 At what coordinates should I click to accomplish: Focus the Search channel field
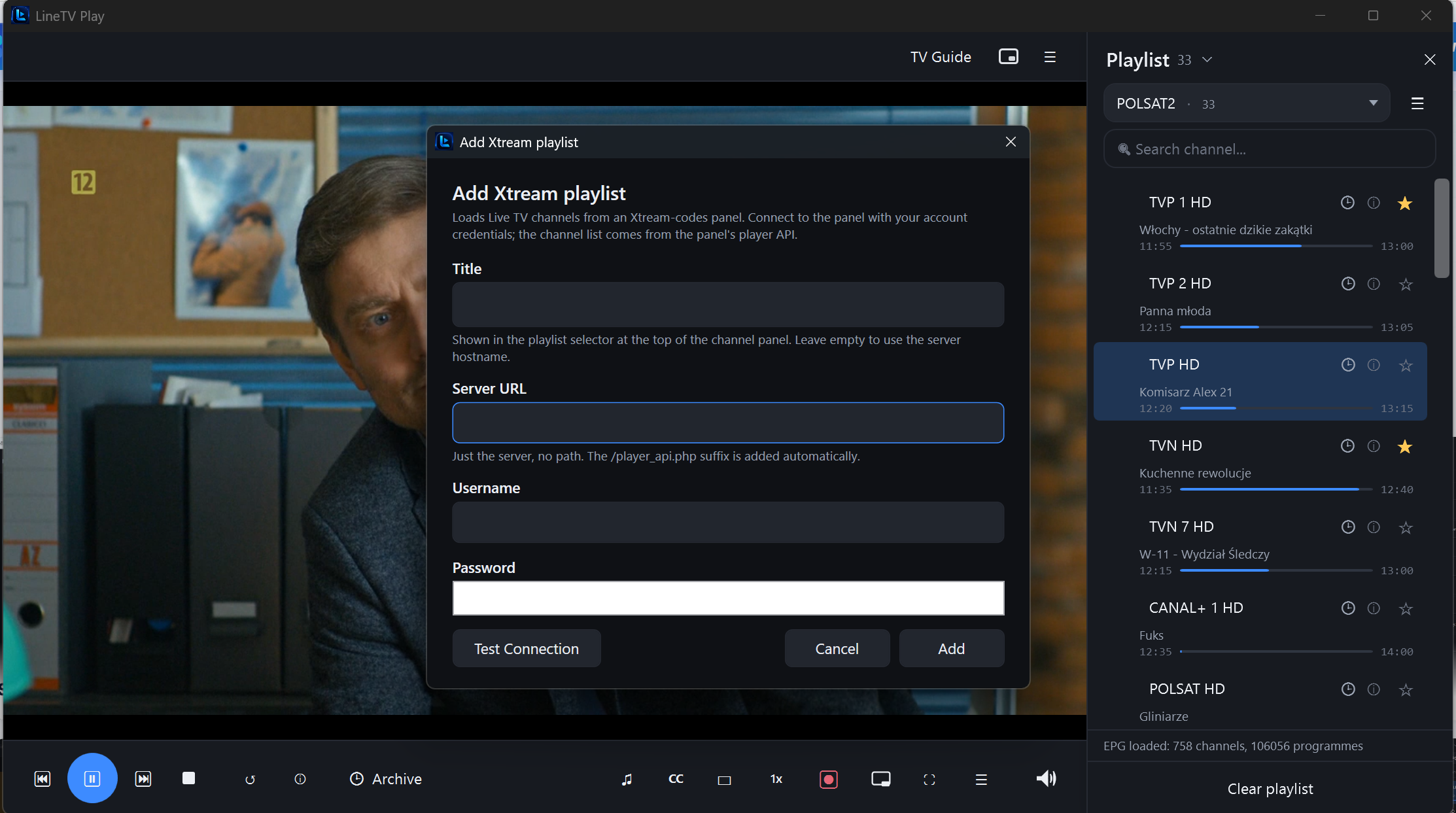1270,149
